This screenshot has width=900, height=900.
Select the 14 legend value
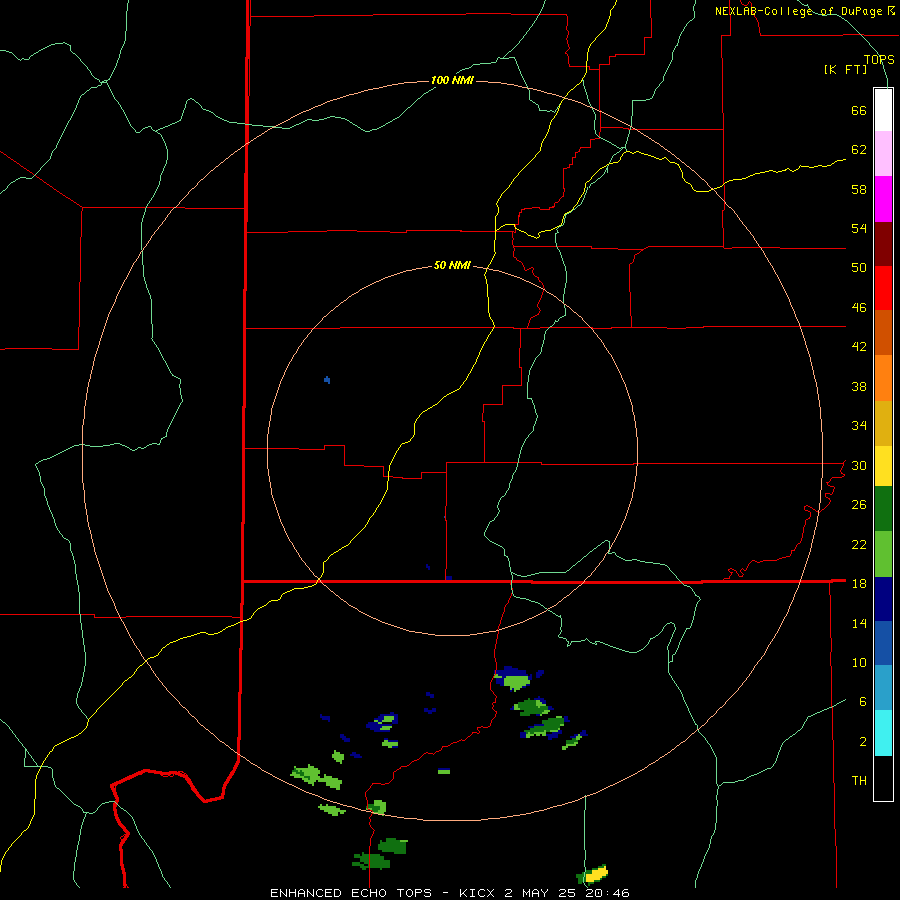pos(859,623)
